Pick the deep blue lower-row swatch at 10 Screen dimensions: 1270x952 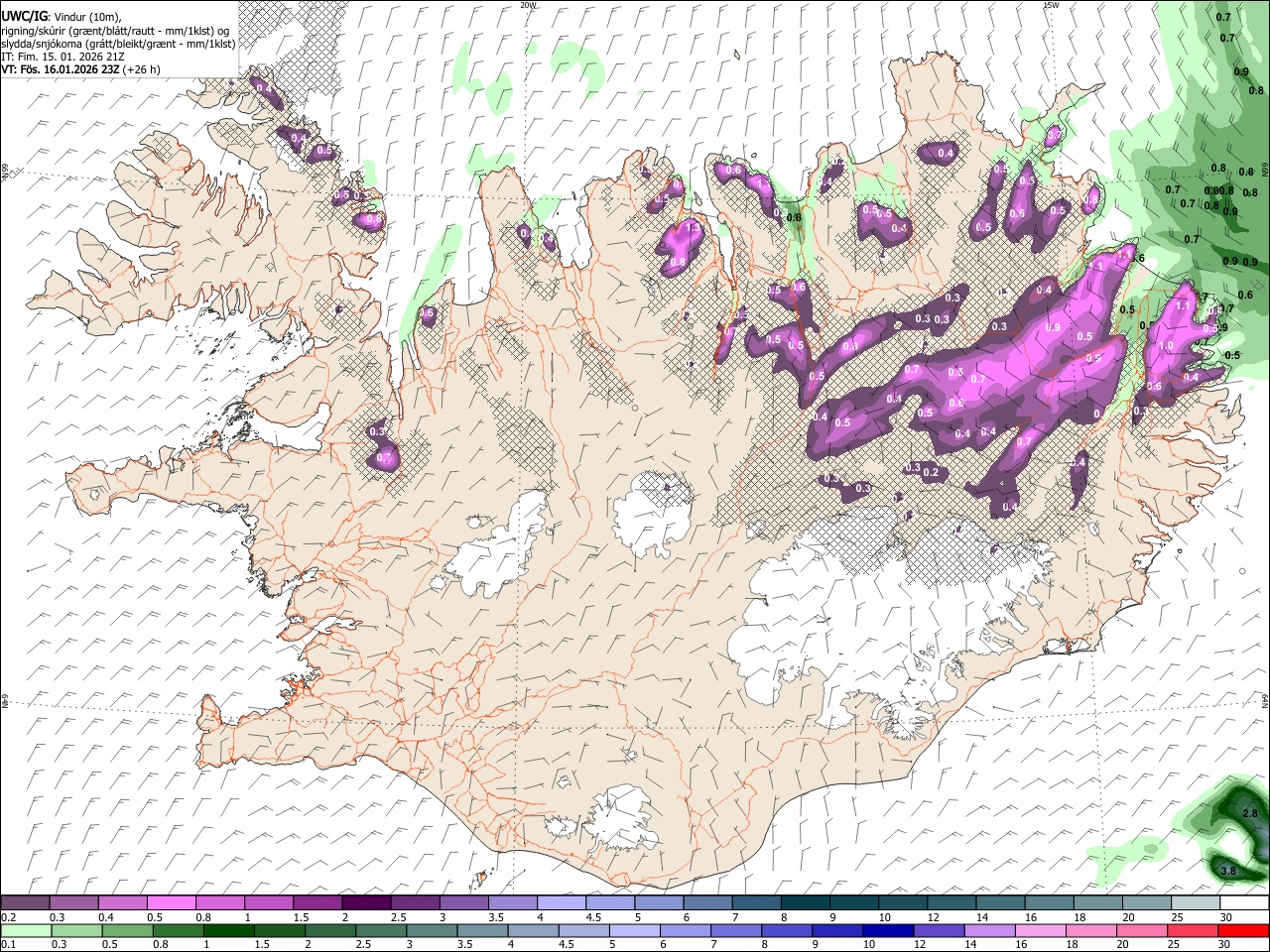tap(887, 931)
